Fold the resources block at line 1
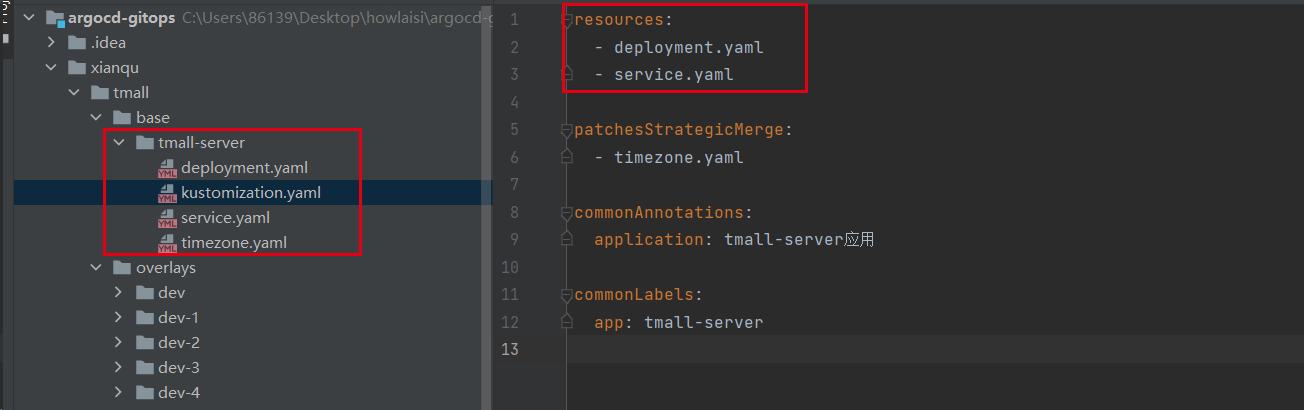The height and width of the screenshot is (410, 1304). click(568, 20)
